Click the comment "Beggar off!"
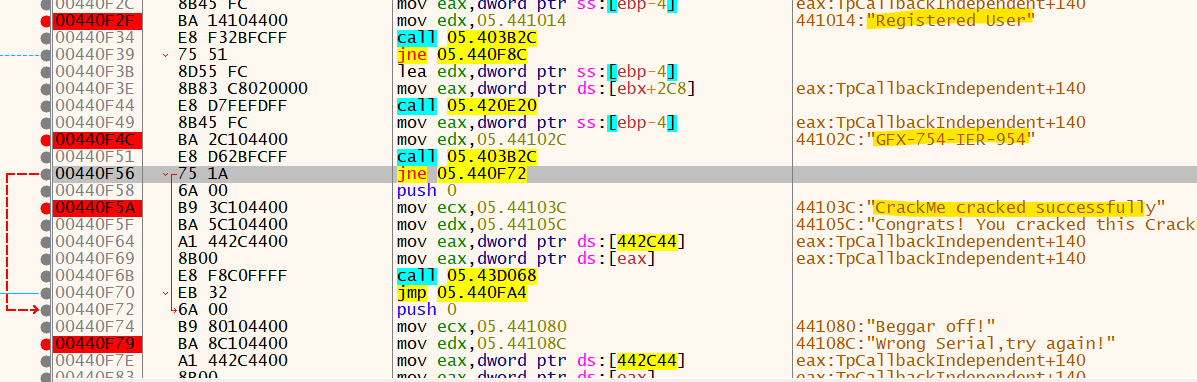Viewport: 1197px width, 382px height. point(930,326)
